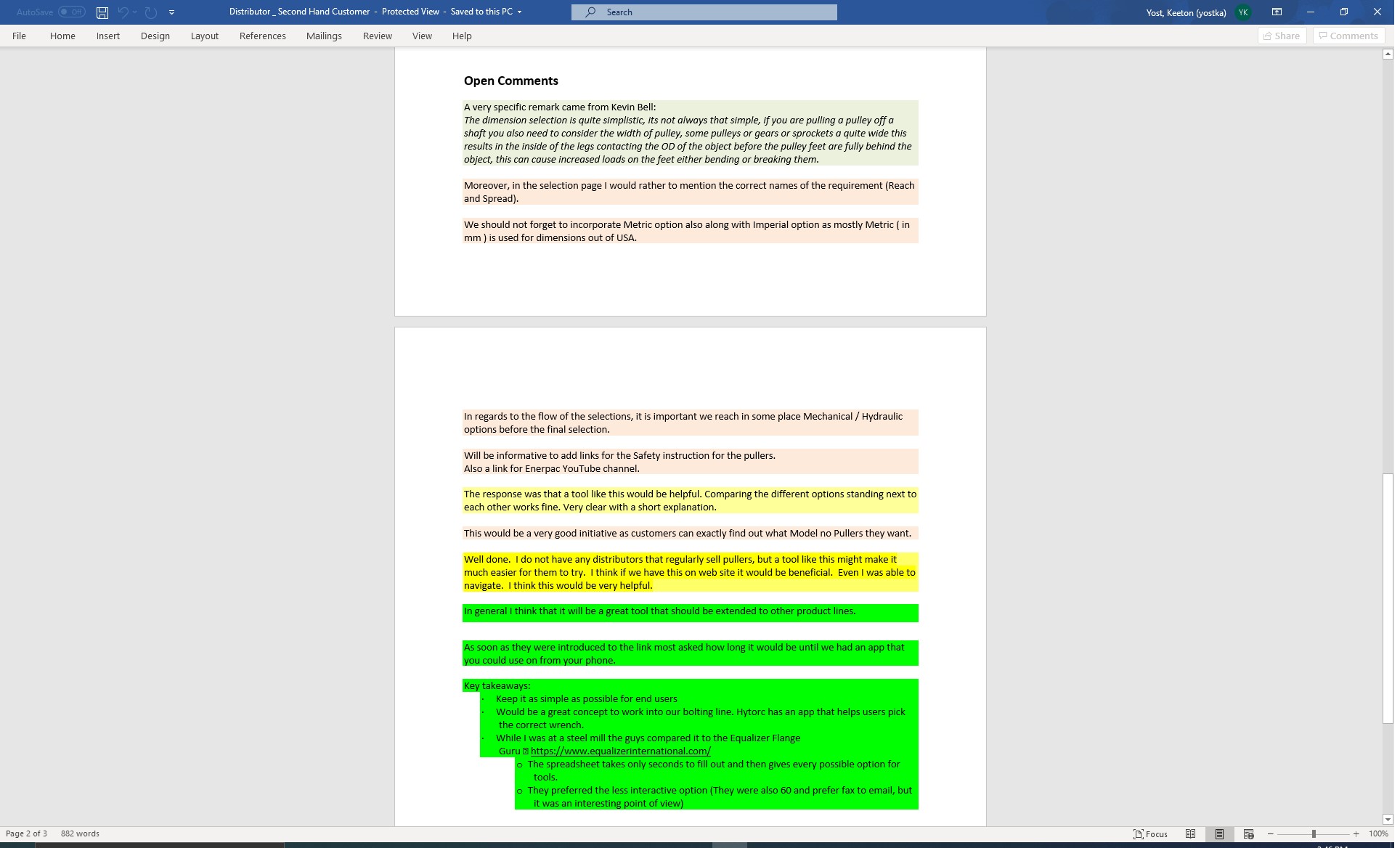Click the page number indicator showing Page 2 of 3
The width and height of the screenshot is (1400, 848).
click(27, 833)
